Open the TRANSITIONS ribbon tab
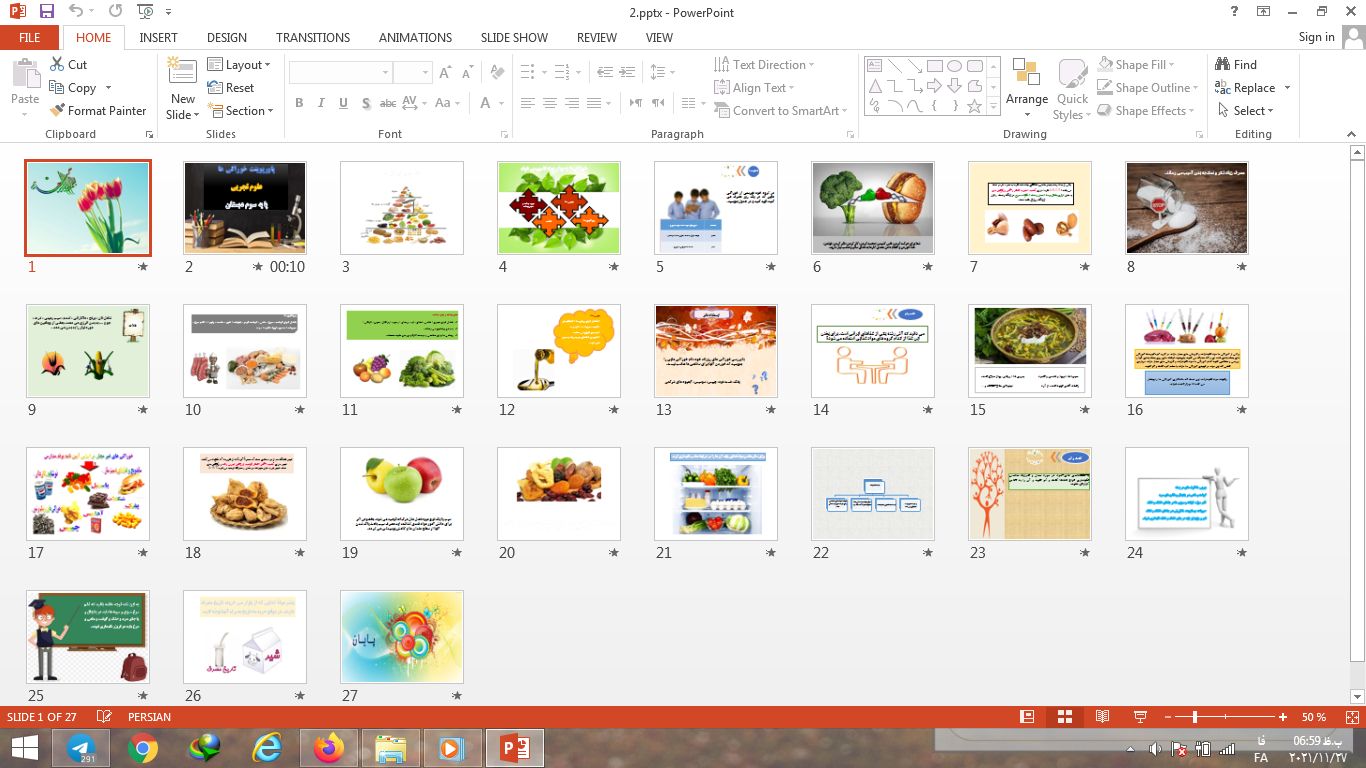The image size is (1366, 768). 313,38
